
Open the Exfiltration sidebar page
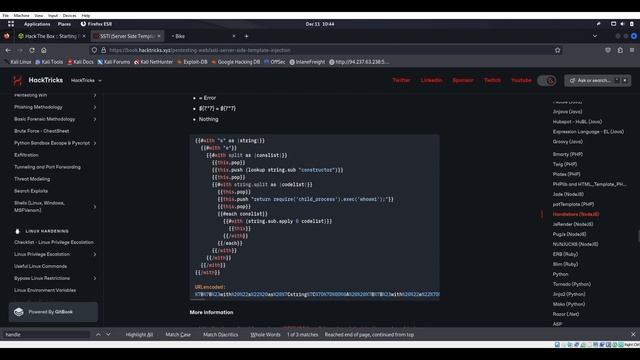pos(27,155)
